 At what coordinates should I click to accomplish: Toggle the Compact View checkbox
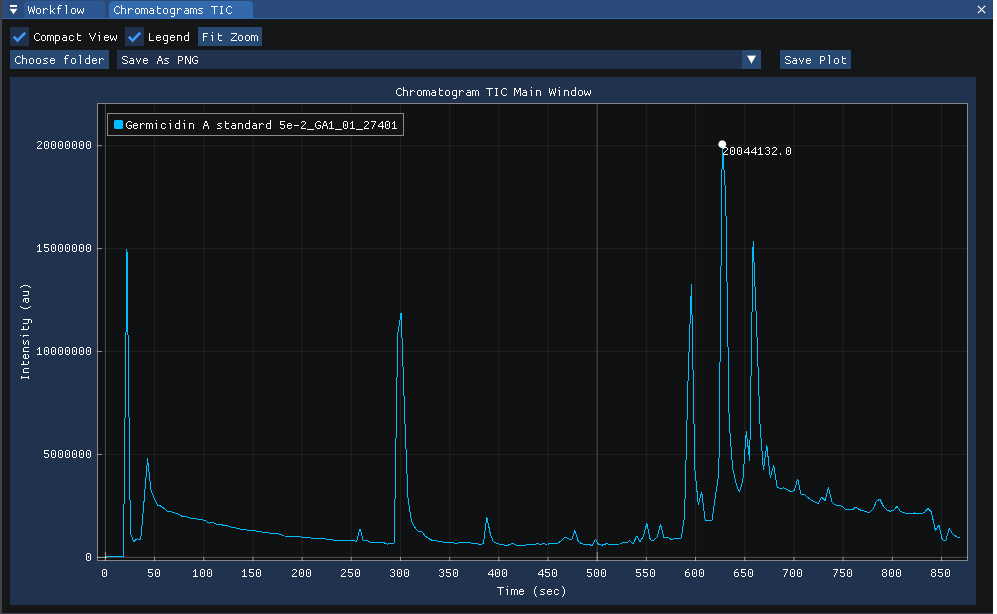pos(20,37)
